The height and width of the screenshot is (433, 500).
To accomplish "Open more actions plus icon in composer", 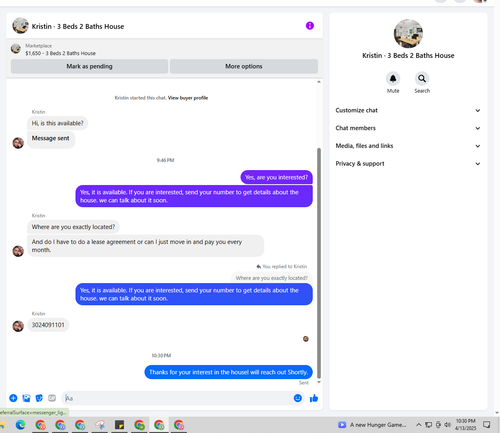I will tap(13, 398).
